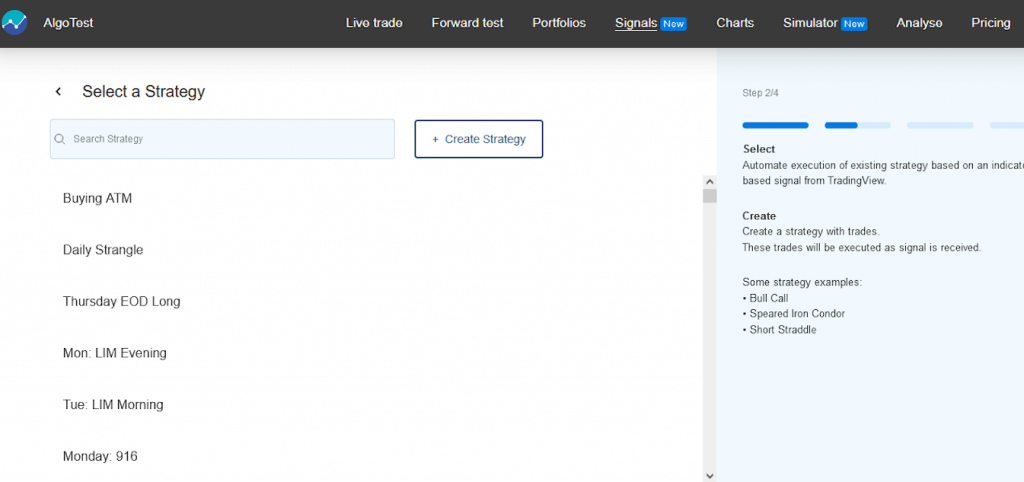Click the scrollbar down arrow

710,475
